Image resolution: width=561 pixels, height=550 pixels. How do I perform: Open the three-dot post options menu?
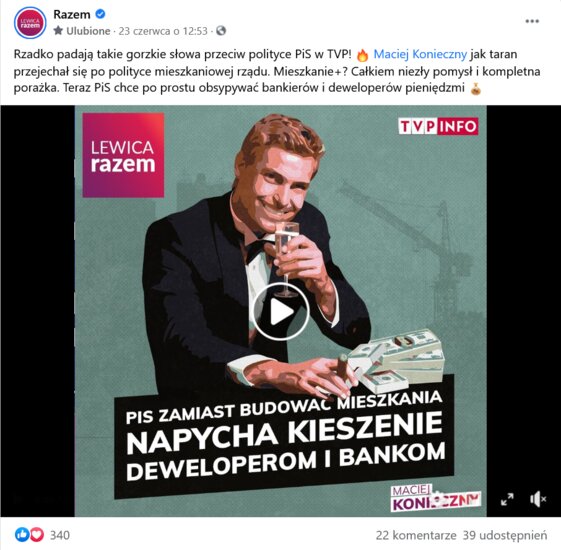click(532, 21)
